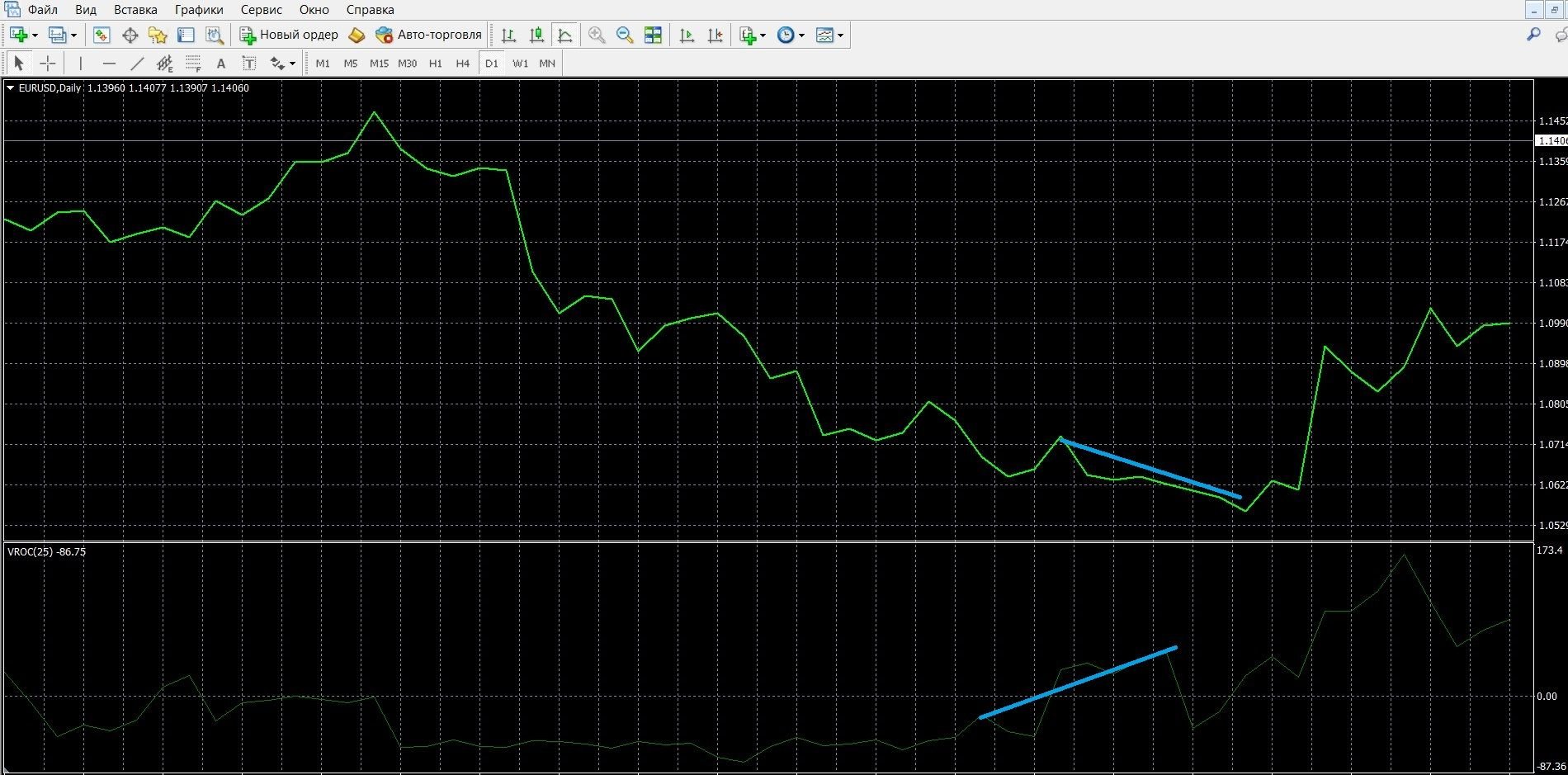The image size is (1568, 775).
Task: Zoom out on the chart
Action: 625,35
